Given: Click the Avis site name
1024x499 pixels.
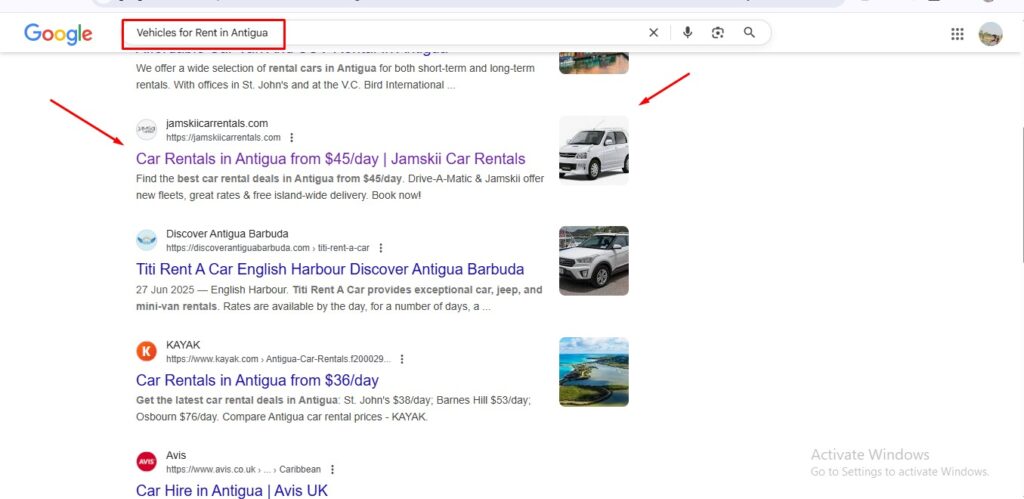Looking at the screenshot, I should (176, 455).
